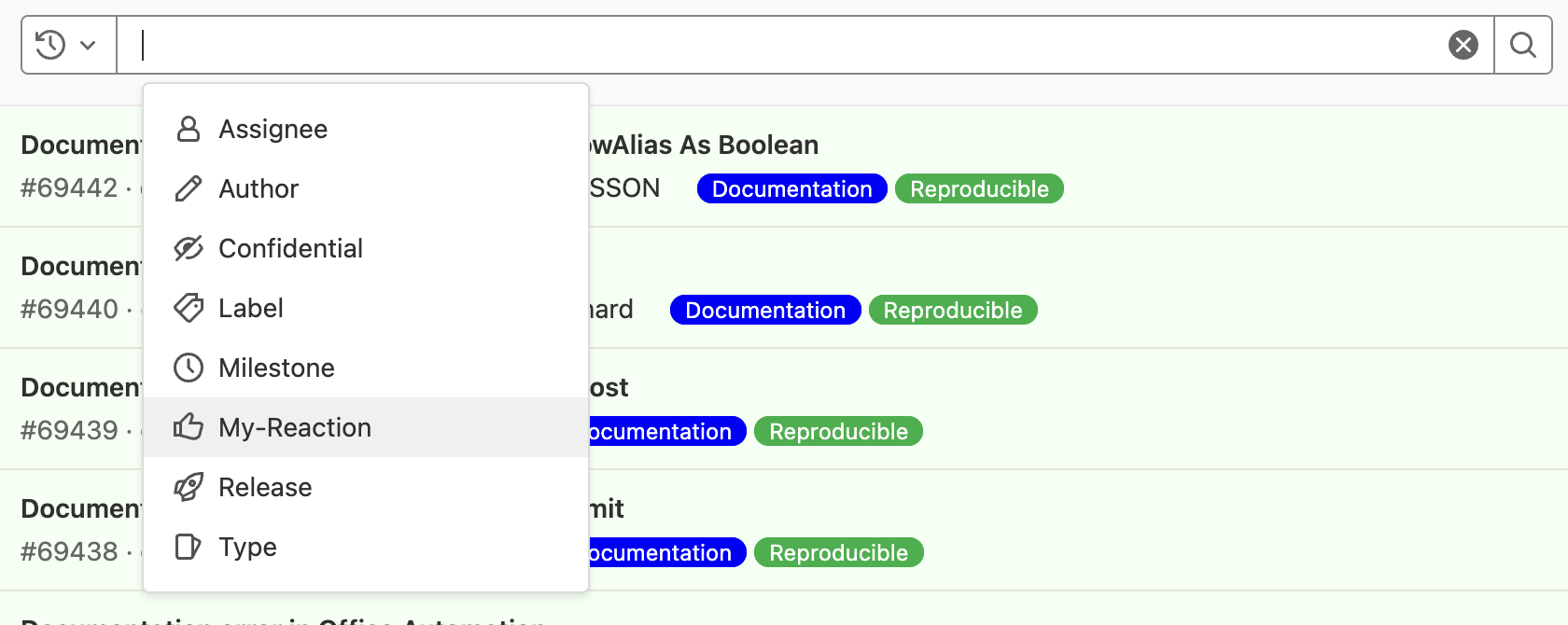Select the highlighted My-Reaction filter option
Viewport: 1568px width, 625px height.
(294, 427)
